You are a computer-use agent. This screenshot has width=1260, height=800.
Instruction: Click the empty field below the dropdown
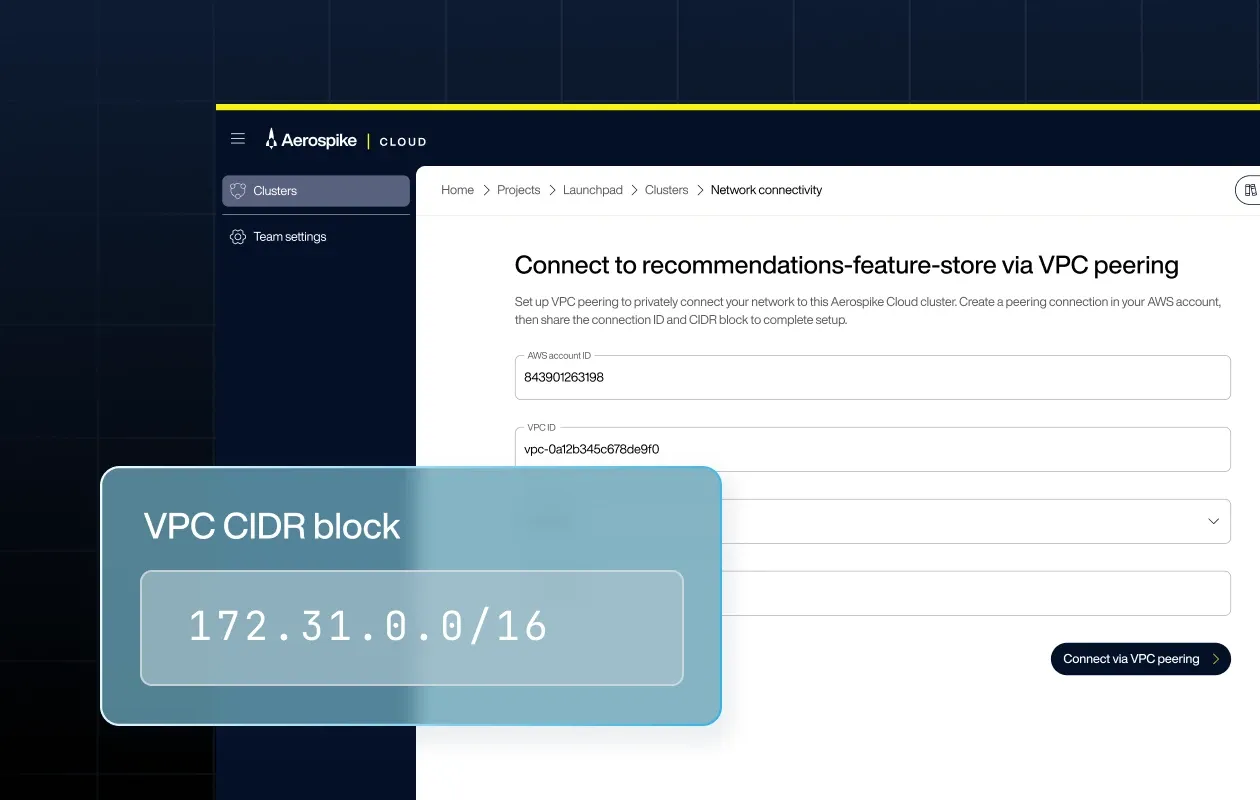[975, 594]
